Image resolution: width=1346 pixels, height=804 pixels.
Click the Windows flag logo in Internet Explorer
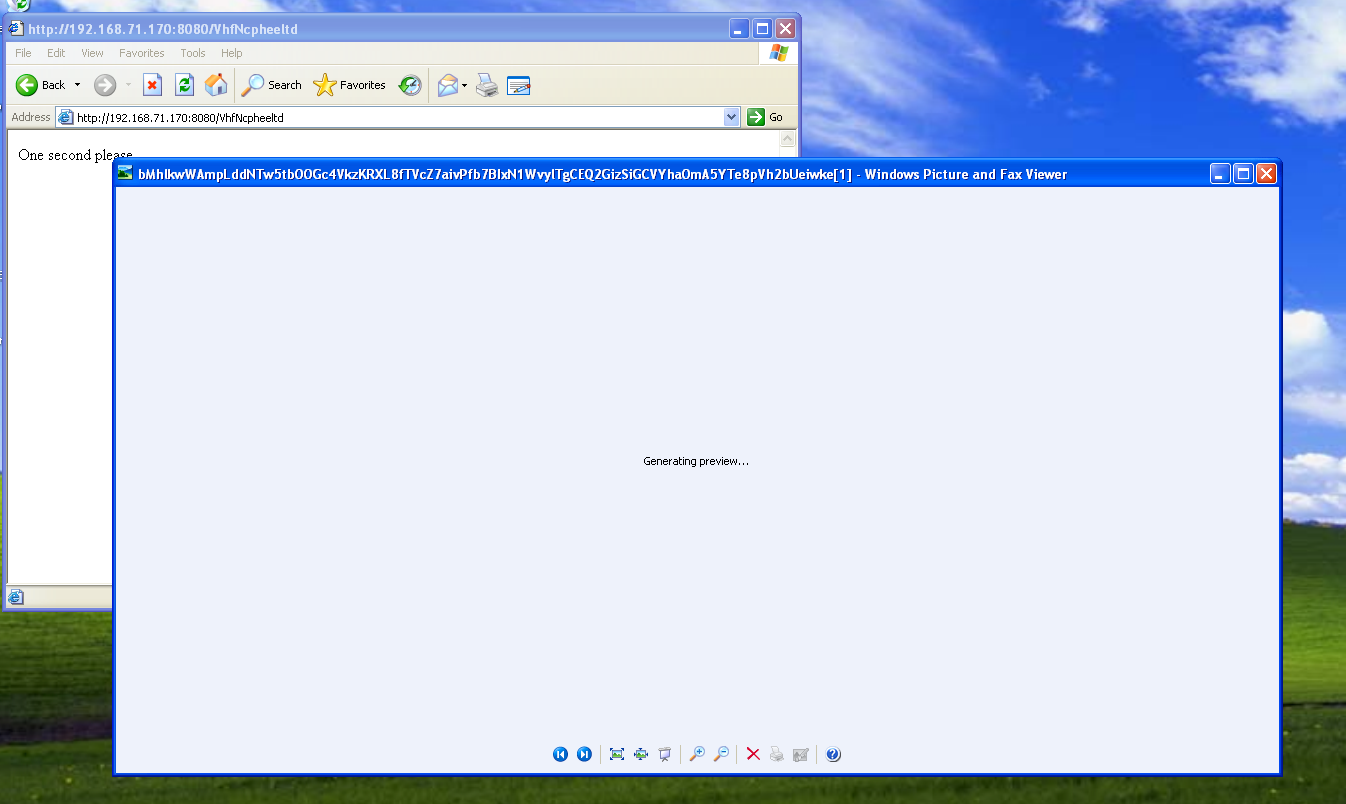point(778,53)
